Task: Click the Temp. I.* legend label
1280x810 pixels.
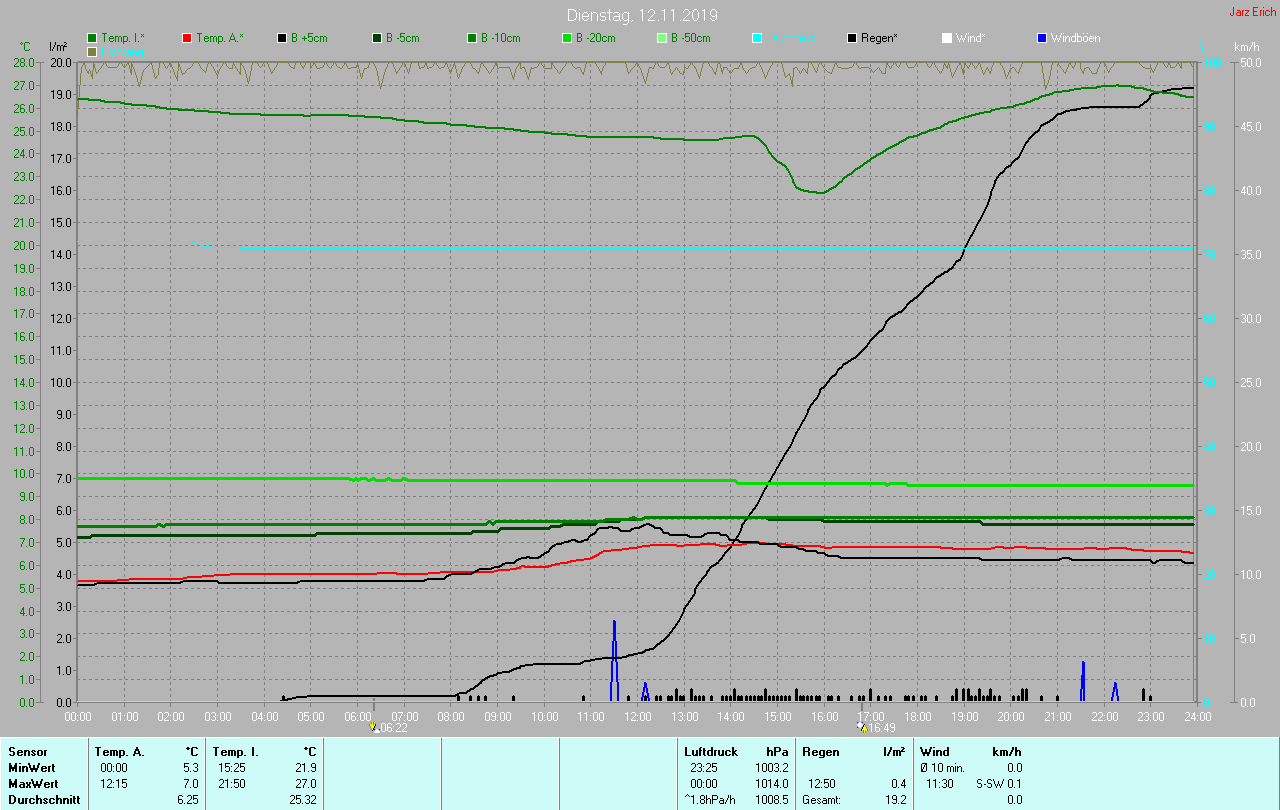Action: point(123,38)
